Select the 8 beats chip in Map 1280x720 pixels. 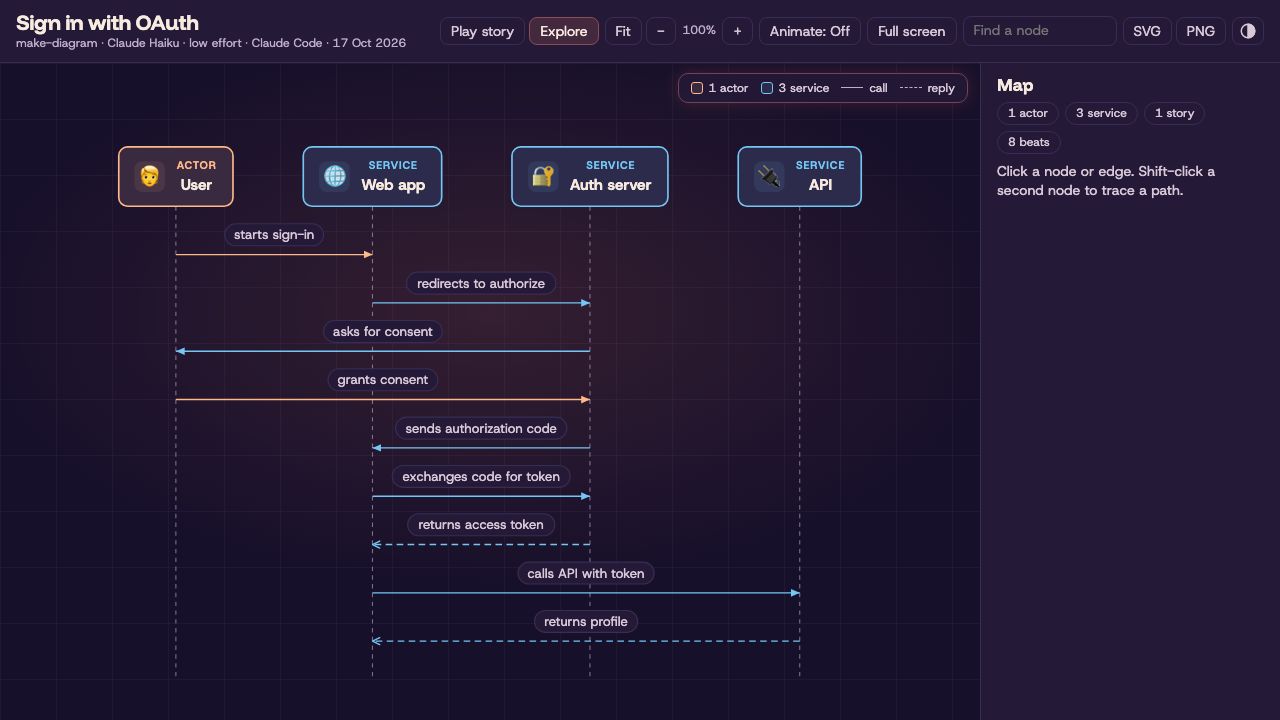1029,142
